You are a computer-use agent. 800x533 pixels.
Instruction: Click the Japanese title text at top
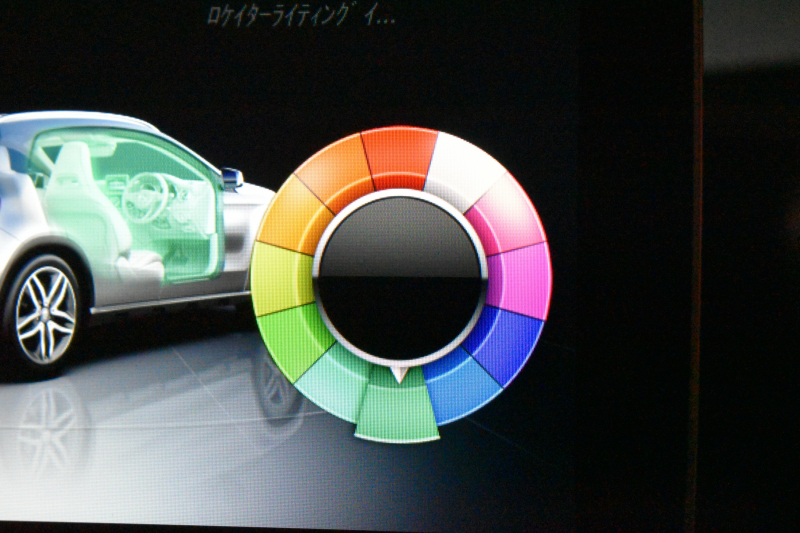click(x=299, y=15)
